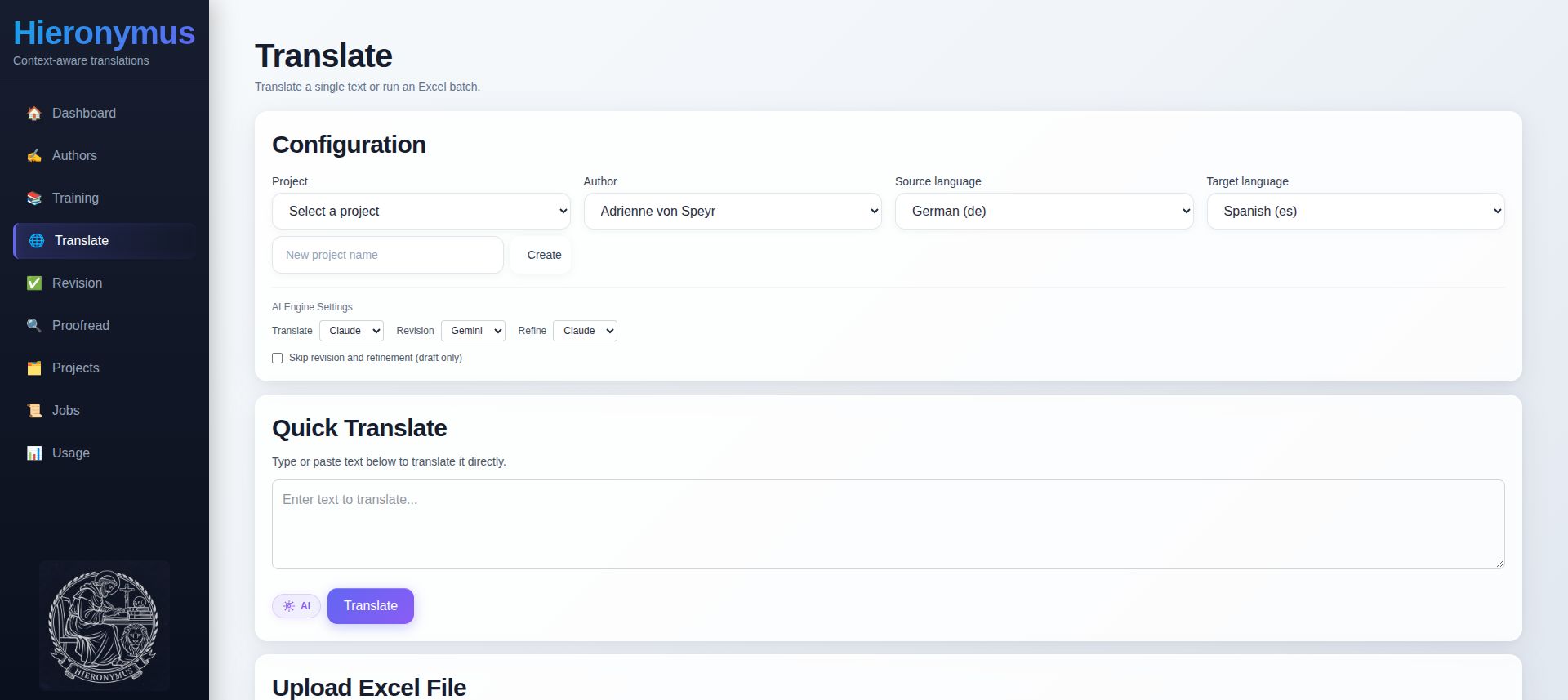Change the Revision engine Gemini dropdown
The height and width of the screenshot is (700, 1568).
point(474,331)
